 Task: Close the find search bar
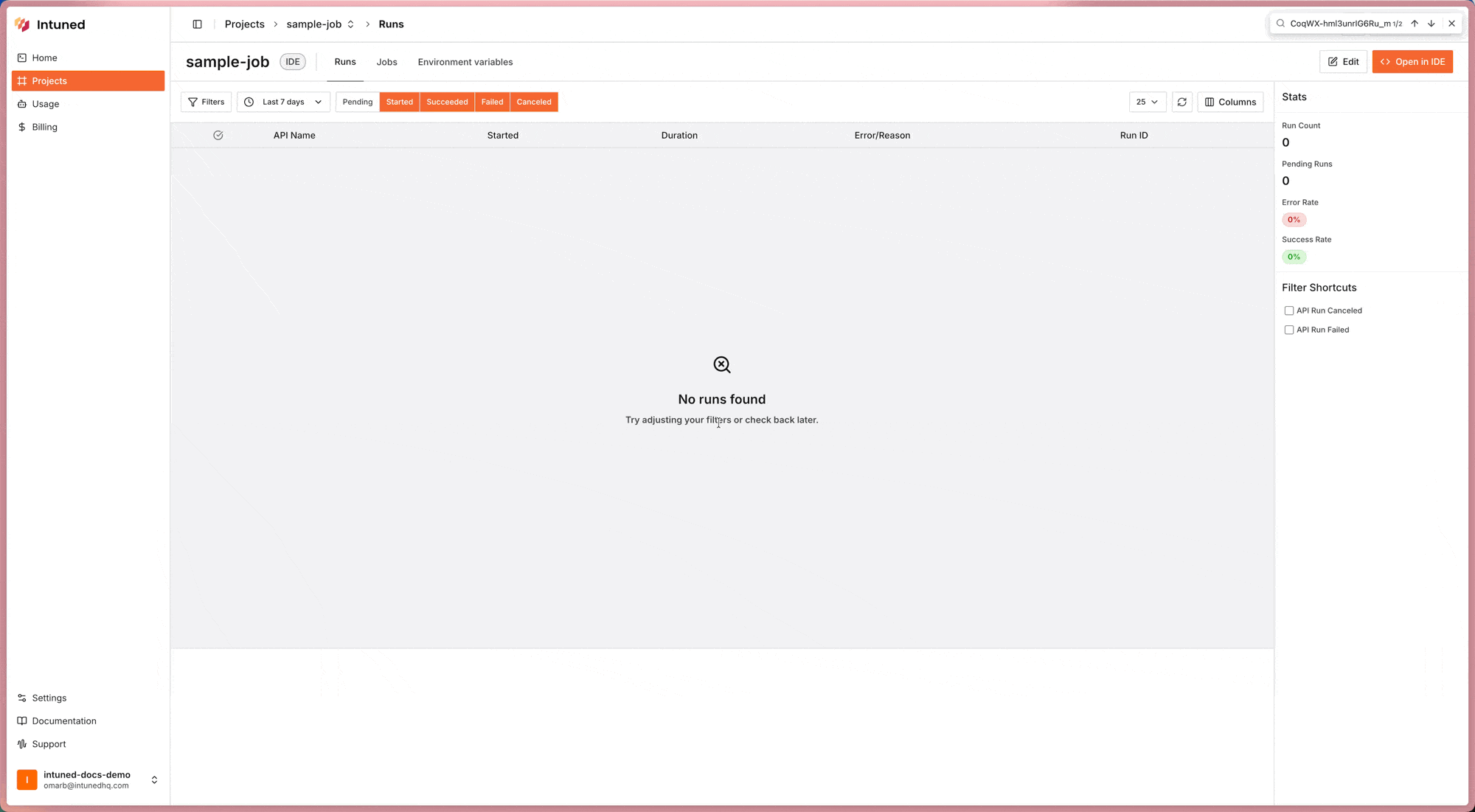(1451, 24)
